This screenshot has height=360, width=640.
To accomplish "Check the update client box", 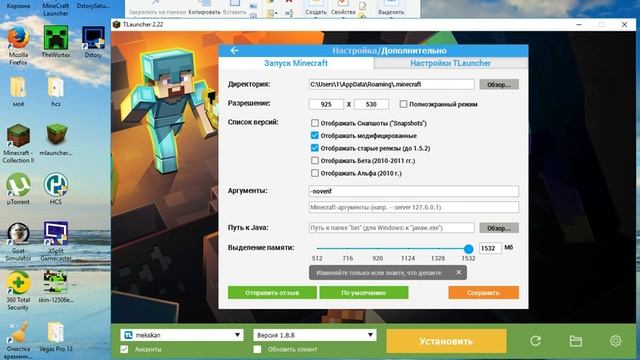I will (x=257, y=349).
